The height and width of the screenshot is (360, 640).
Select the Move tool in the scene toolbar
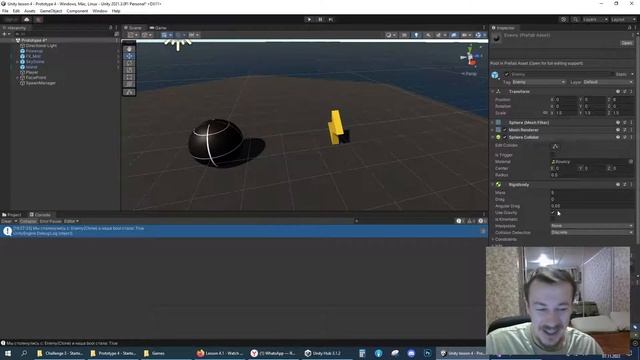tap(129, 56)
